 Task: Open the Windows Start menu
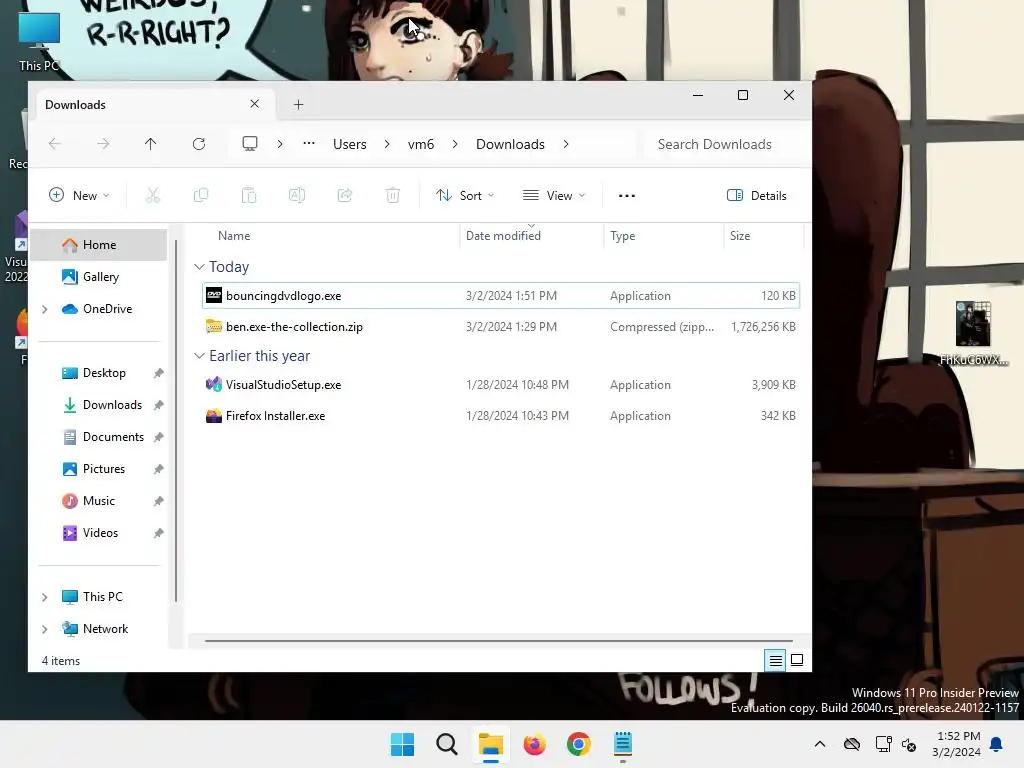coord(402,744)
